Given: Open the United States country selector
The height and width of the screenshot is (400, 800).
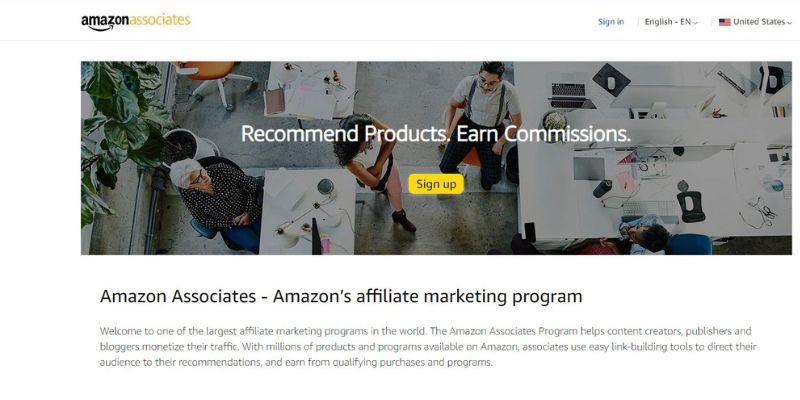Looking at the screenshot, I should pyautogui.click(x=755, y=22).
